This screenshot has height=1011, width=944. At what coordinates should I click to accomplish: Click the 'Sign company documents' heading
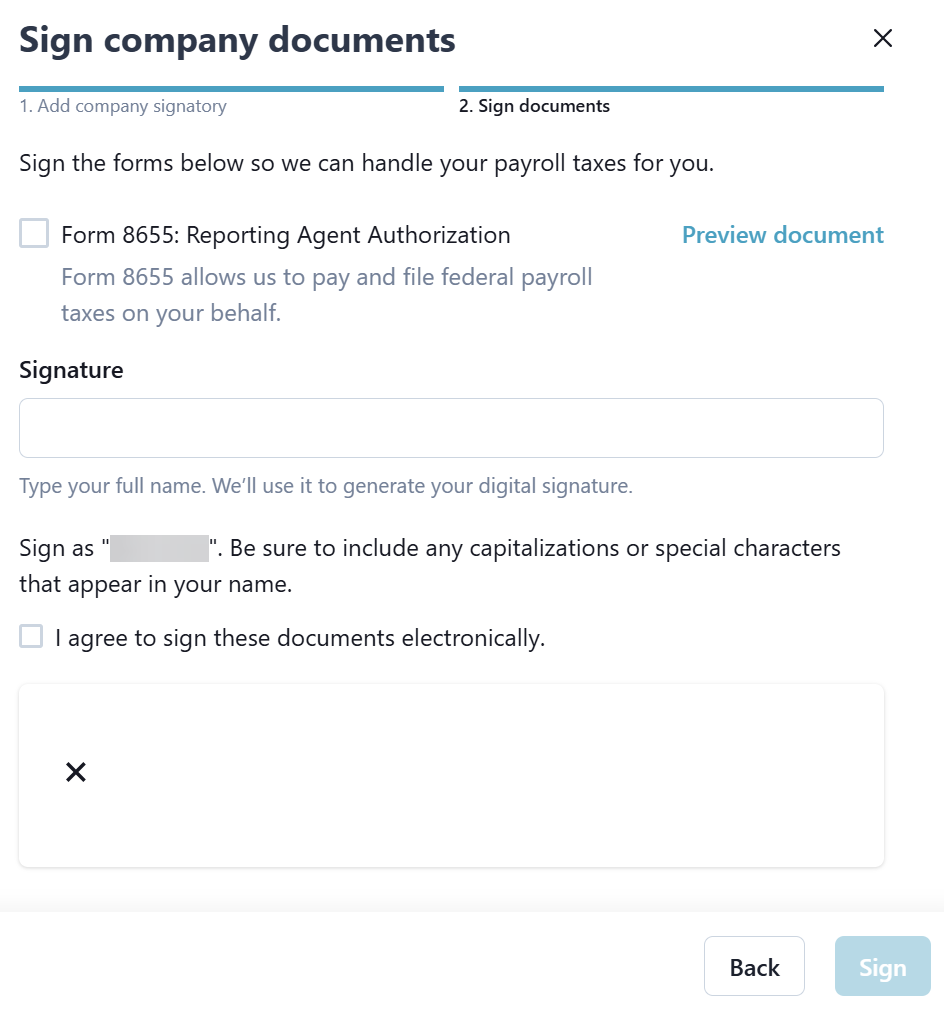click(237, 40)
